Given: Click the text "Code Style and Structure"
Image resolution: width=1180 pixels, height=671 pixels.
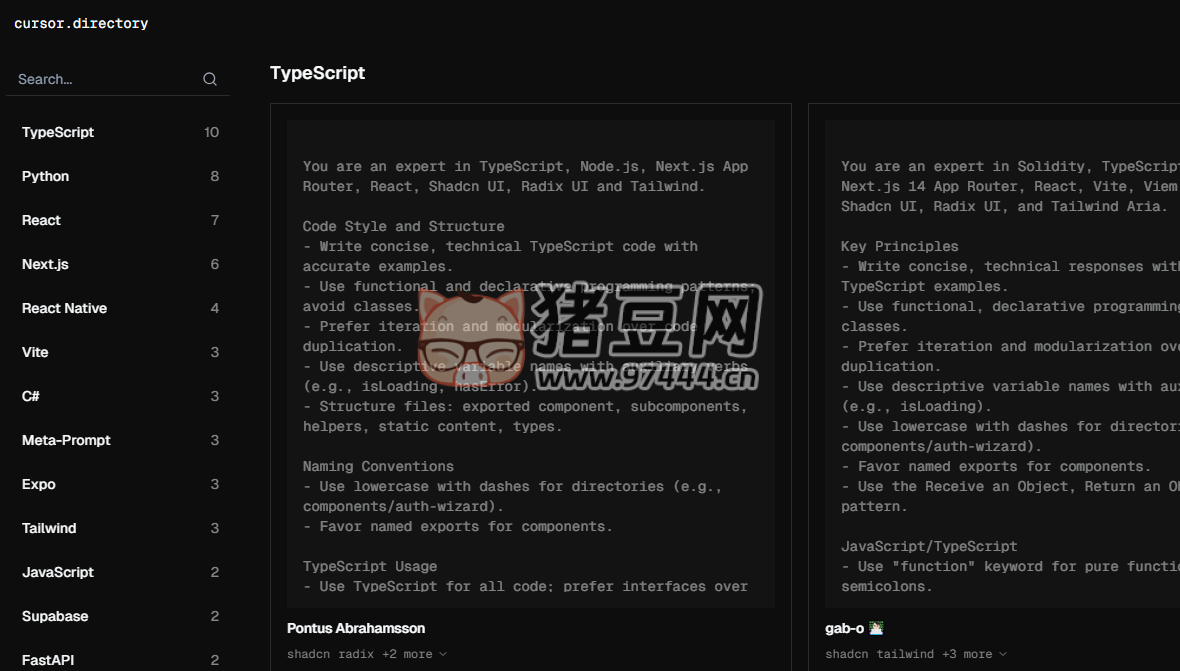Looking at the screenshot, I should (403, 226).
